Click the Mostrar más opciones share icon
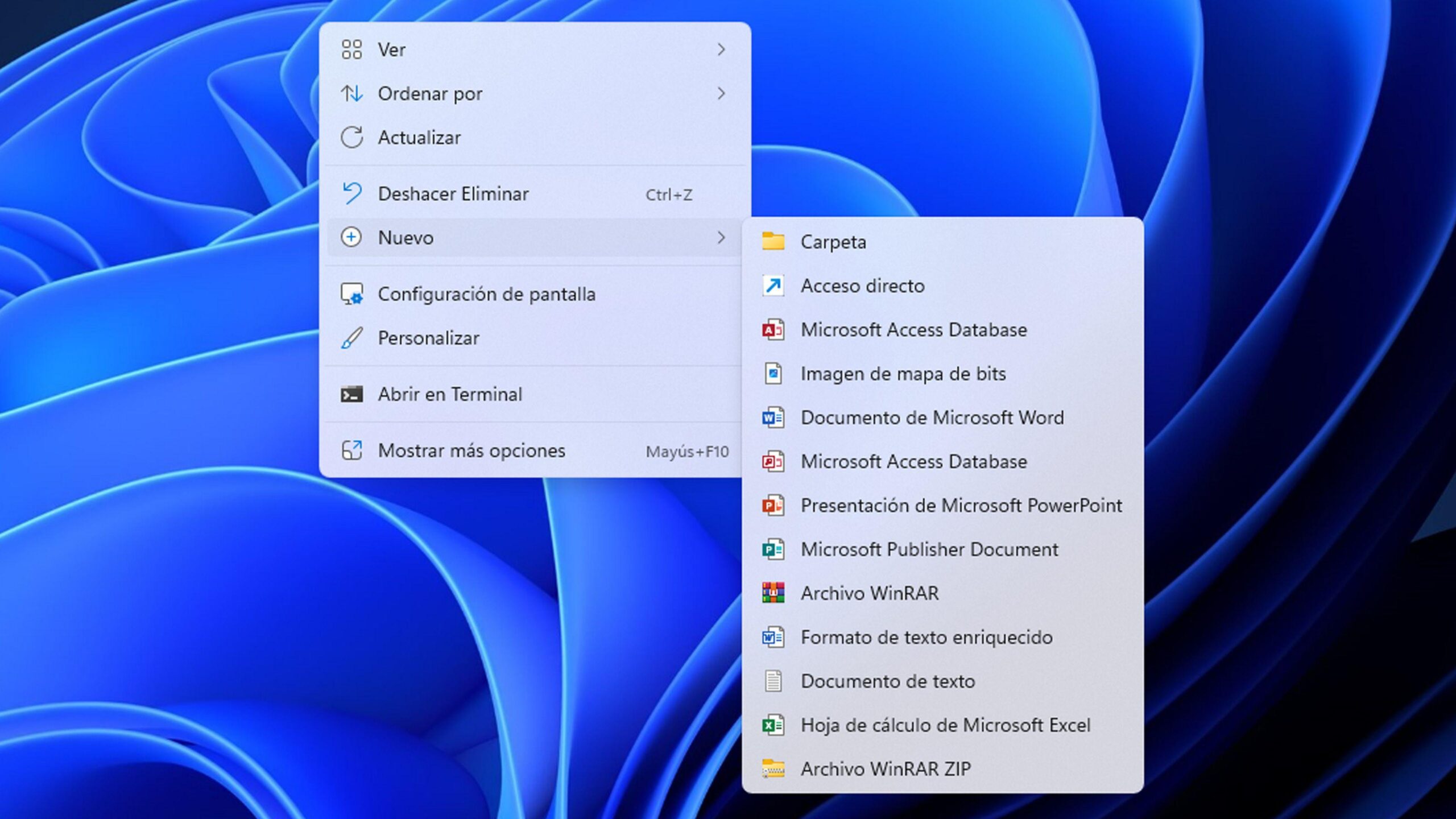Image resolution: width=1456 pixels, height=819 pixels. 351,450
